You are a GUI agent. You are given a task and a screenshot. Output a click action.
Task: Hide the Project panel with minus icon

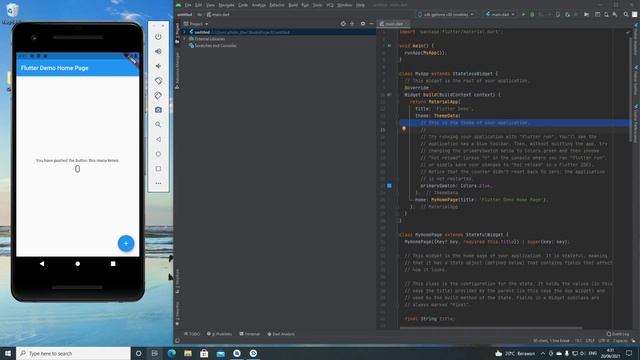click(x=371, y=24)
